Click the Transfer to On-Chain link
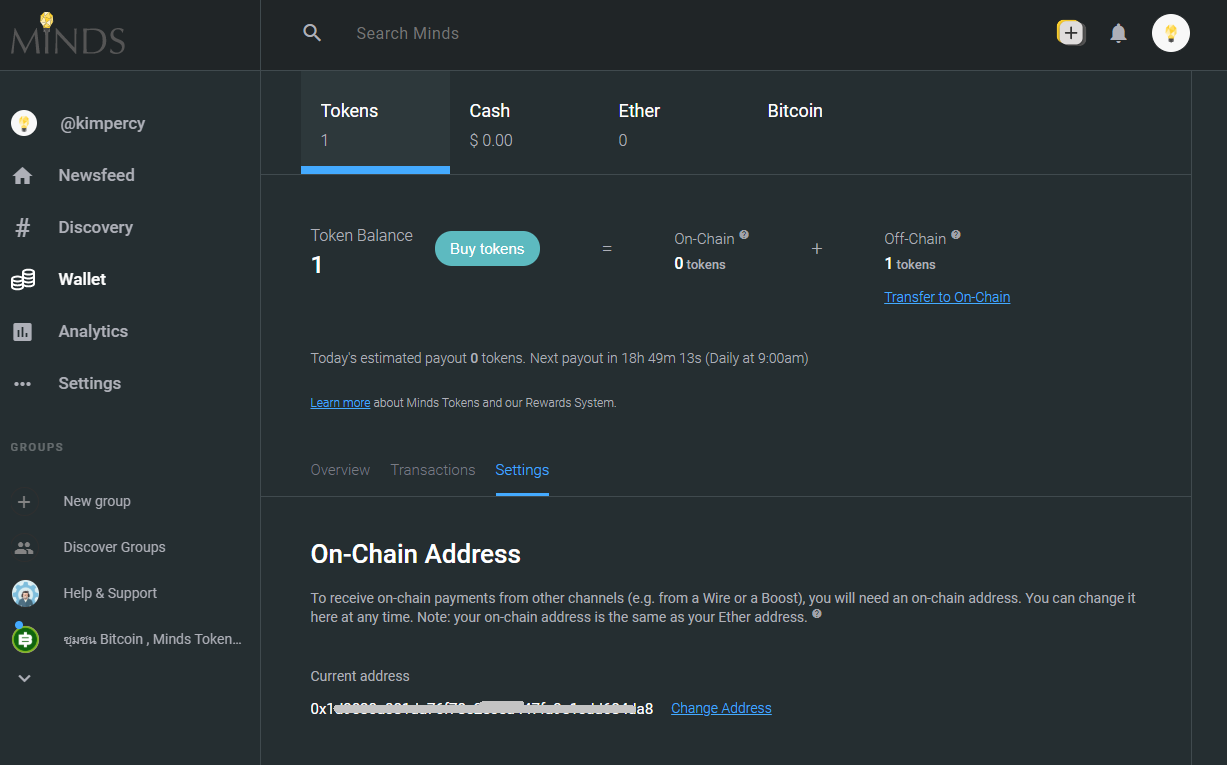Image resolution: width=1227 pixels, height=765 pixels. tap(946, 297)
